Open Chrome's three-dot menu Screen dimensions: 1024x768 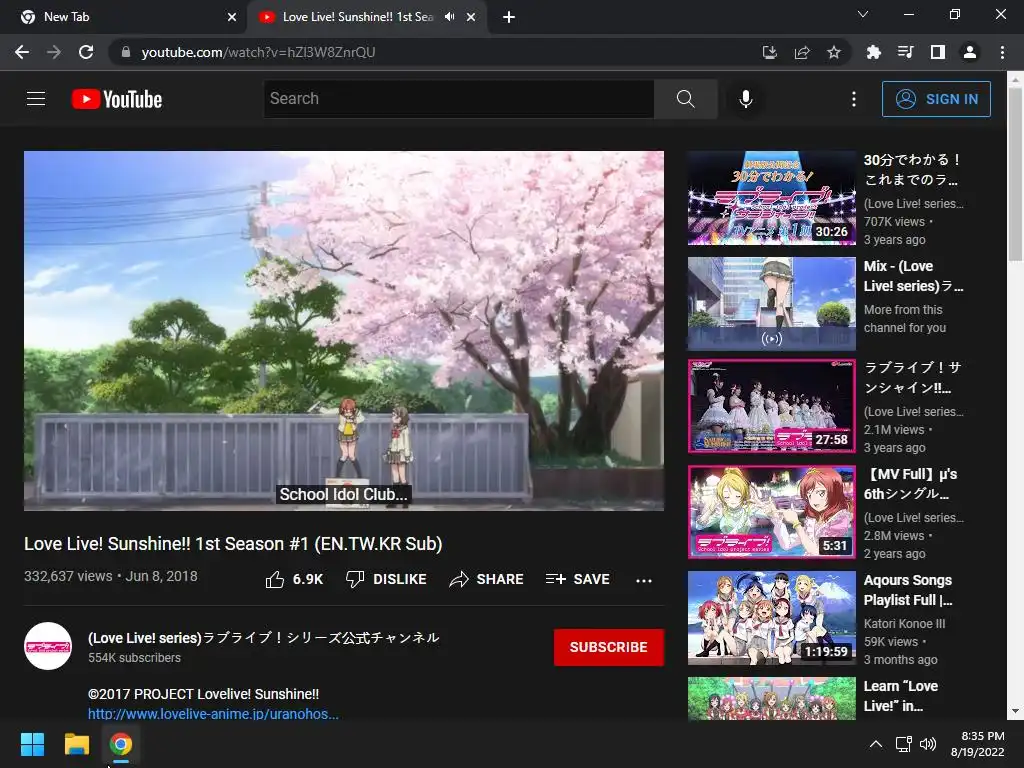pos(1002,52)
